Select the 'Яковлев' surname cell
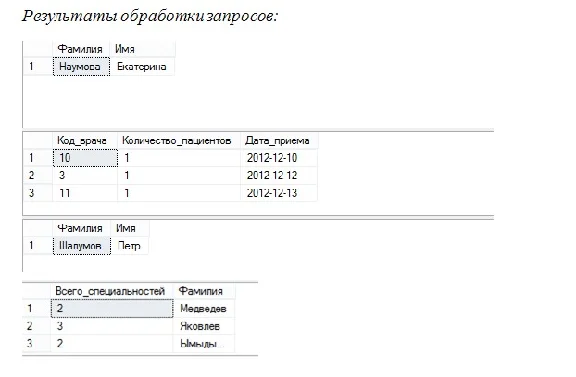The image size is (576, 377). coord(204,326)
